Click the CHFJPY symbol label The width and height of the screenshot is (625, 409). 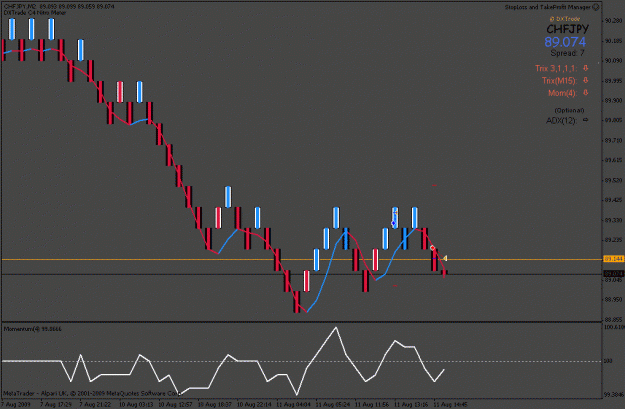click(567, 29)
